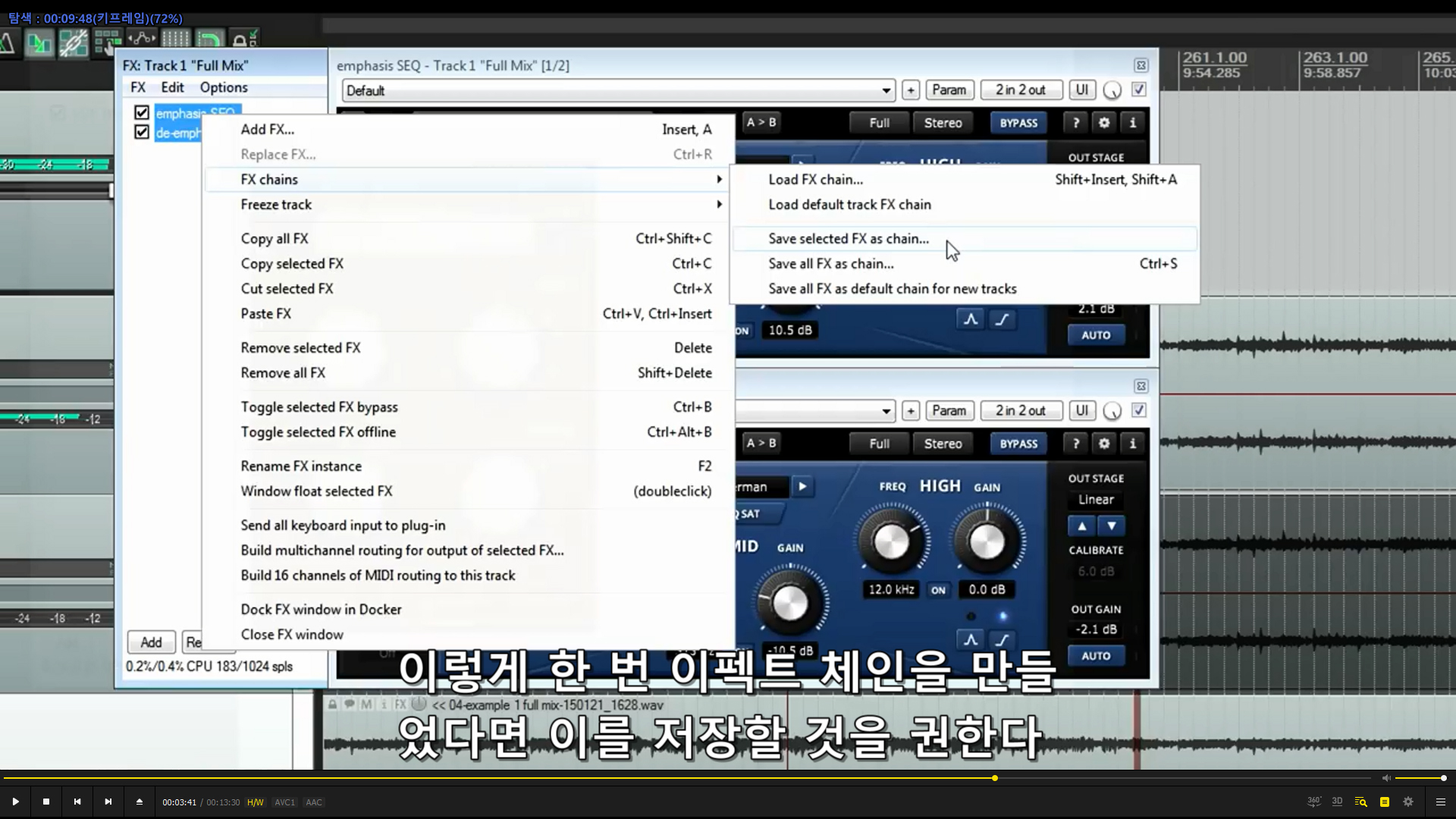This screenshot has width=1456, height=819.
Task: Open upper plugin Stereo mode selector
Action: (x=943, y=123)
